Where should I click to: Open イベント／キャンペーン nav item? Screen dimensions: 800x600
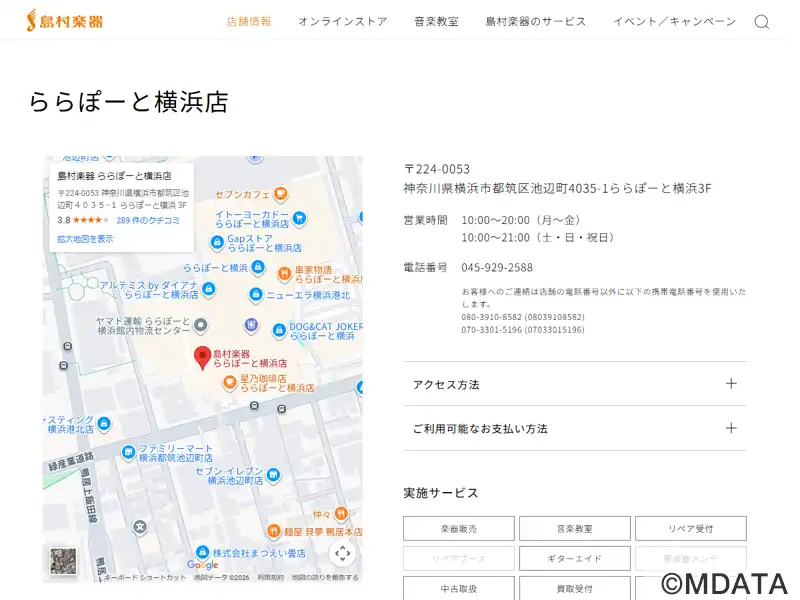pos(674,21)
